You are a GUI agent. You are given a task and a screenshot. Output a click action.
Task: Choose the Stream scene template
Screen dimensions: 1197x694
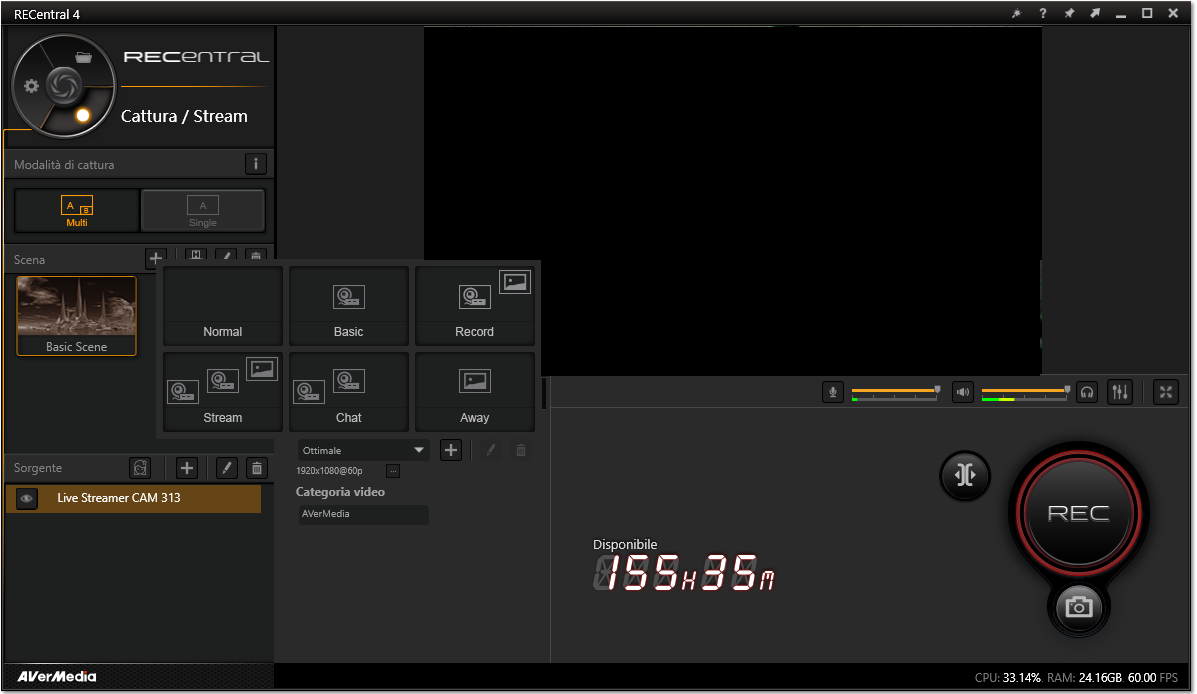tap(223, 392)
